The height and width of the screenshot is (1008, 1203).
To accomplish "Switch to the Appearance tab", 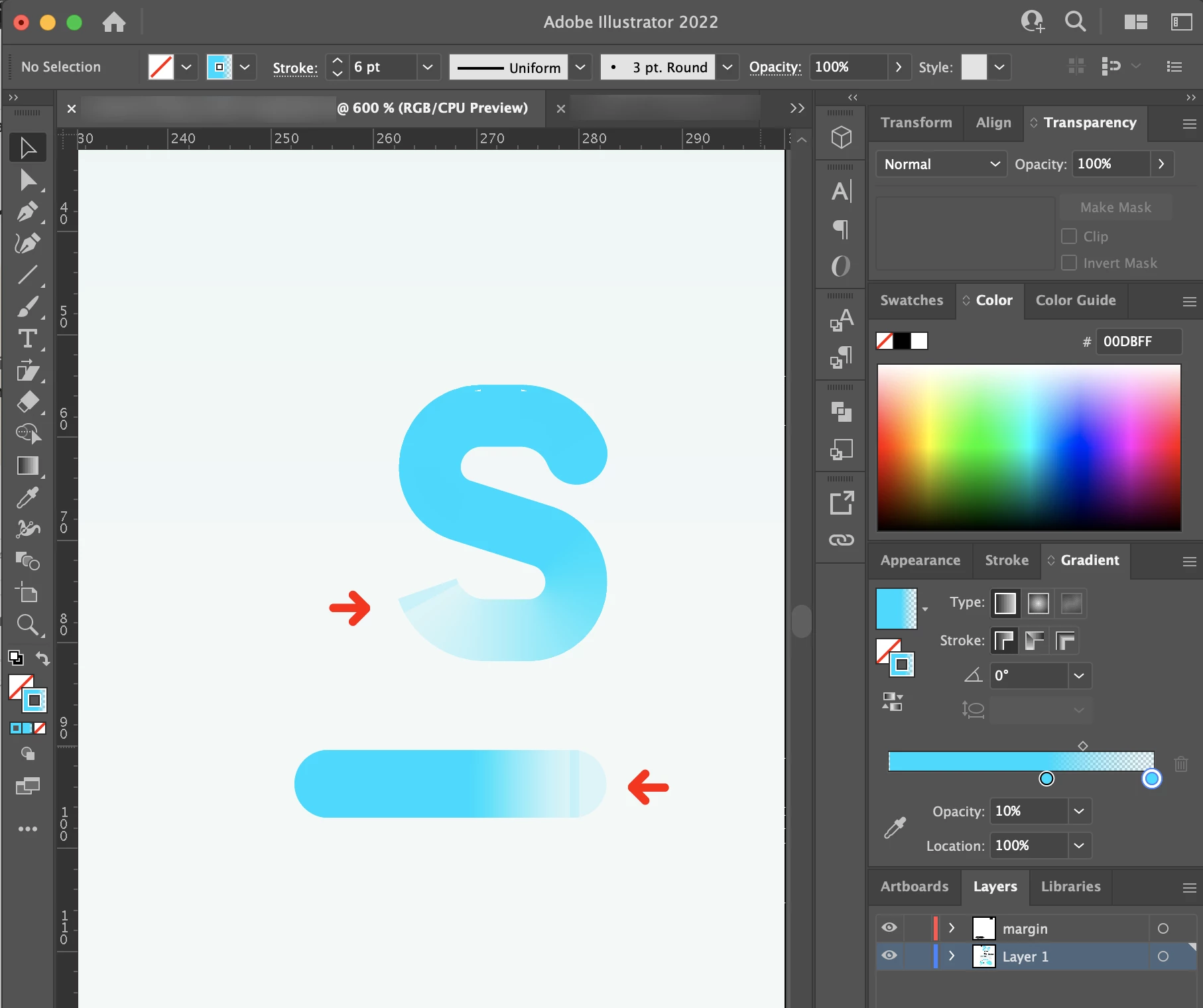I will pyautogui.click(x=920, y=560).
